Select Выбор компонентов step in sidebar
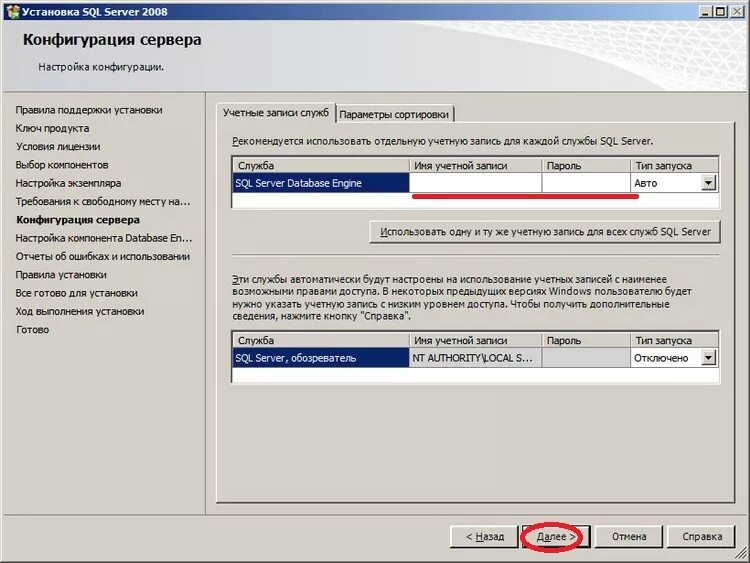This screenshot has width=750, height=563. coord(62,165)
